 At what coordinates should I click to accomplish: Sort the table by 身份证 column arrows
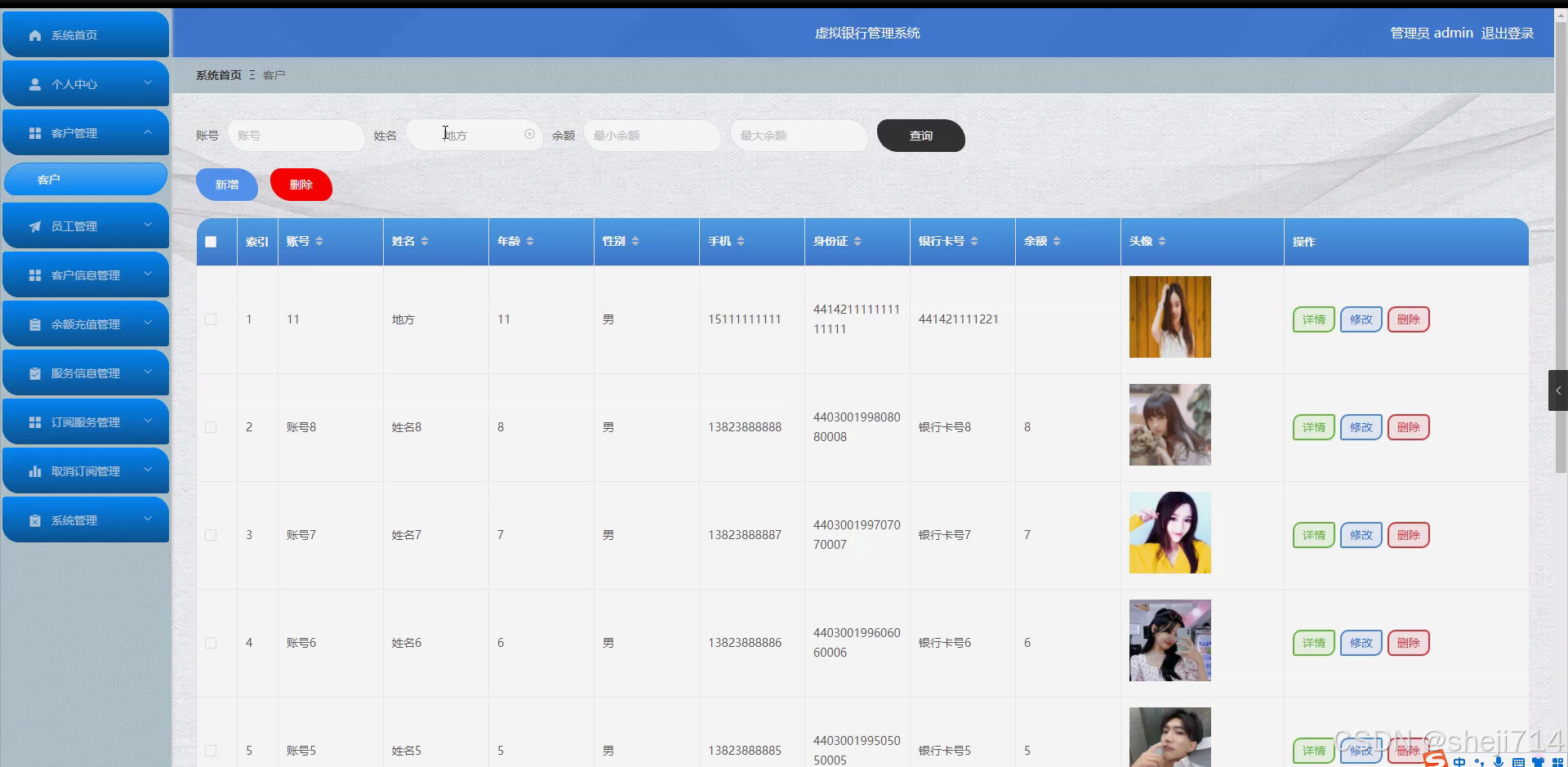point(857,241)
